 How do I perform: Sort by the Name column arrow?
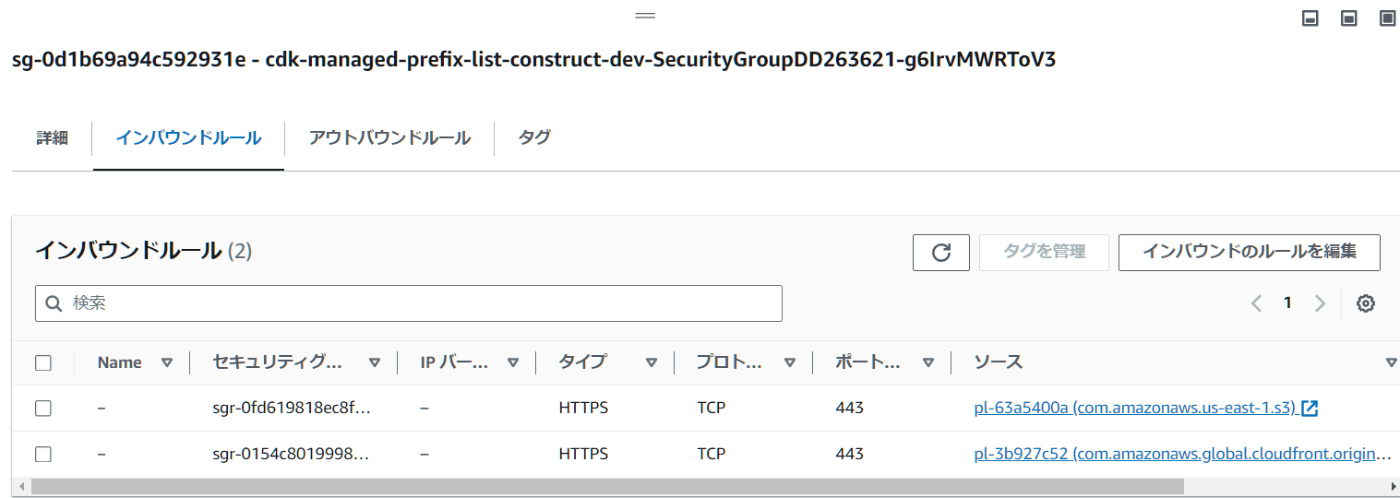(167, 363)
